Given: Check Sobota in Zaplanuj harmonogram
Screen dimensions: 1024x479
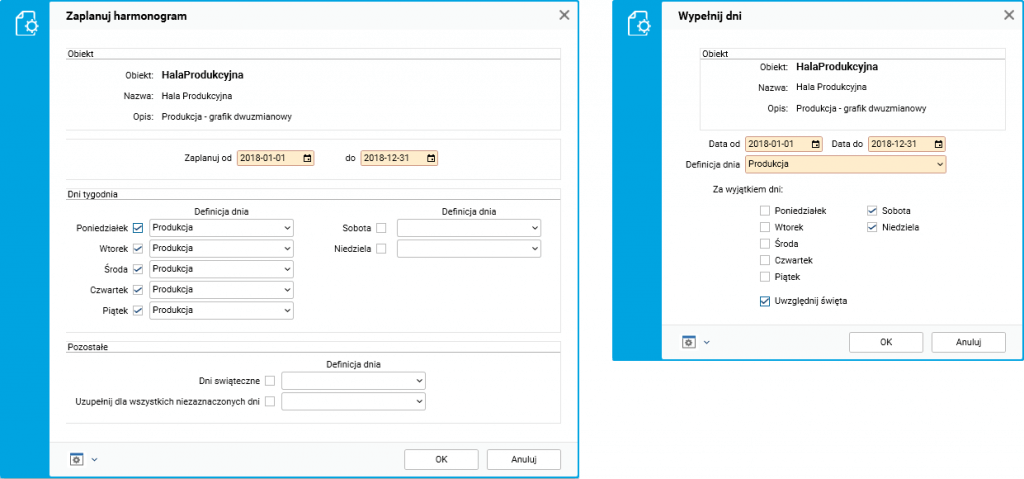Looking at the screenshot, I should (381, 228).
